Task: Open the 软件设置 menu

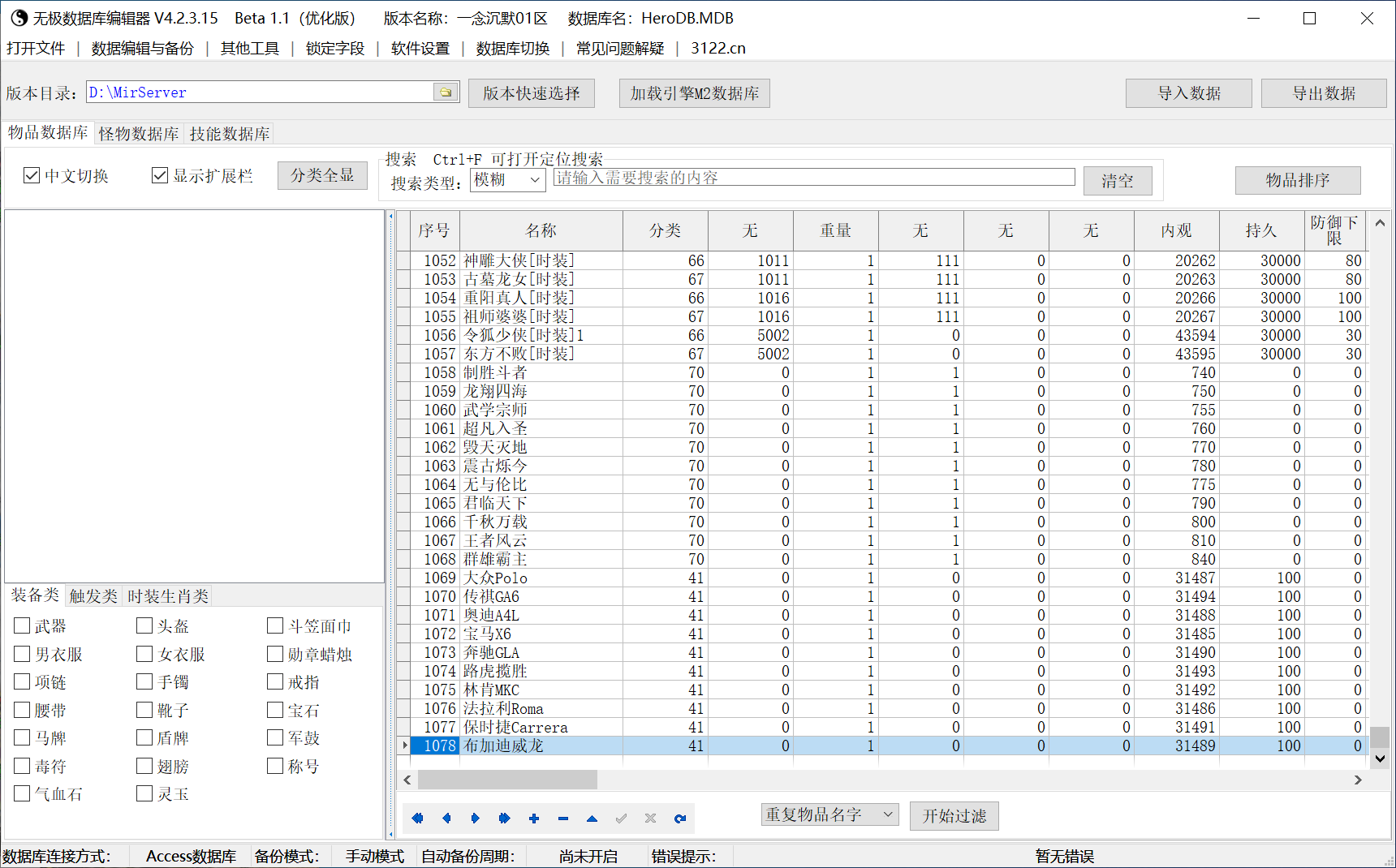Action: [x=420, y=49]
